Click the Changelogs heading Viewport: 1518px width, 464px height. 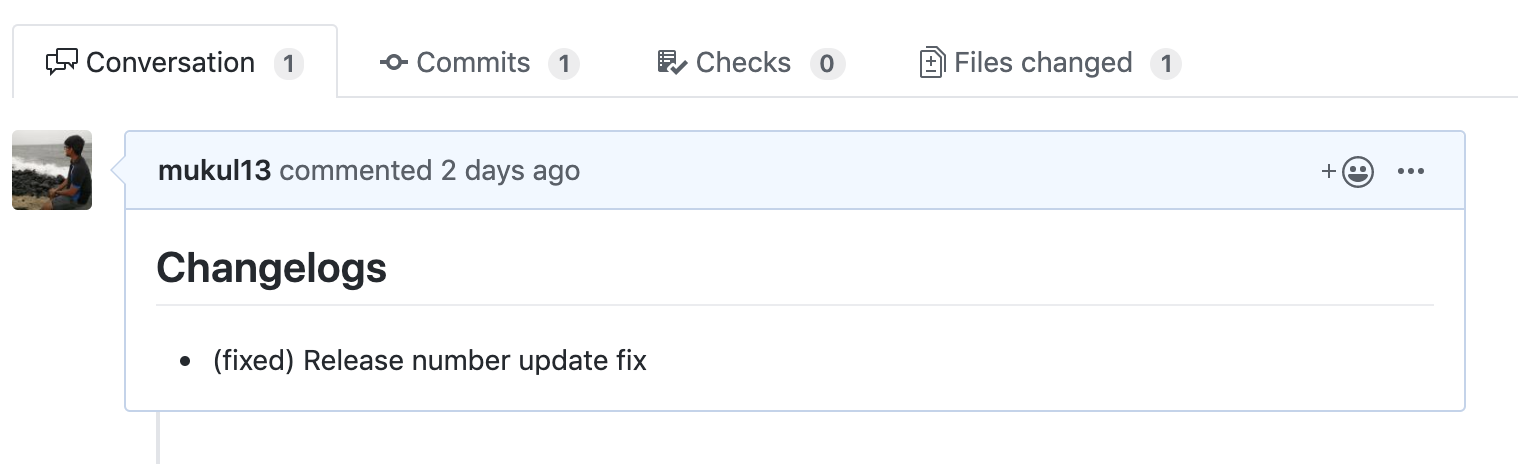tap(272, 268)
